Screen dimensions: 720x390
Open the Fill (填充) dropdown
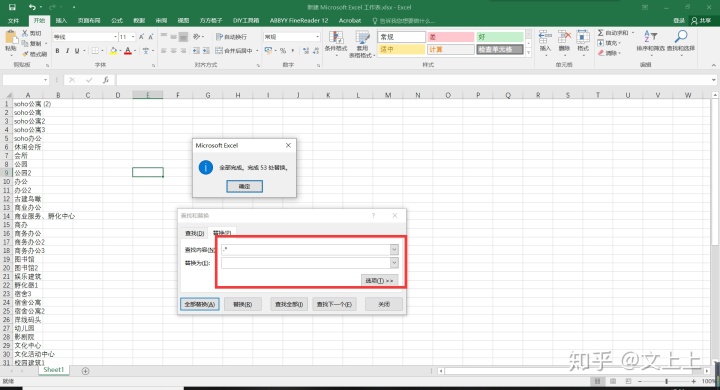click(610, 43)
